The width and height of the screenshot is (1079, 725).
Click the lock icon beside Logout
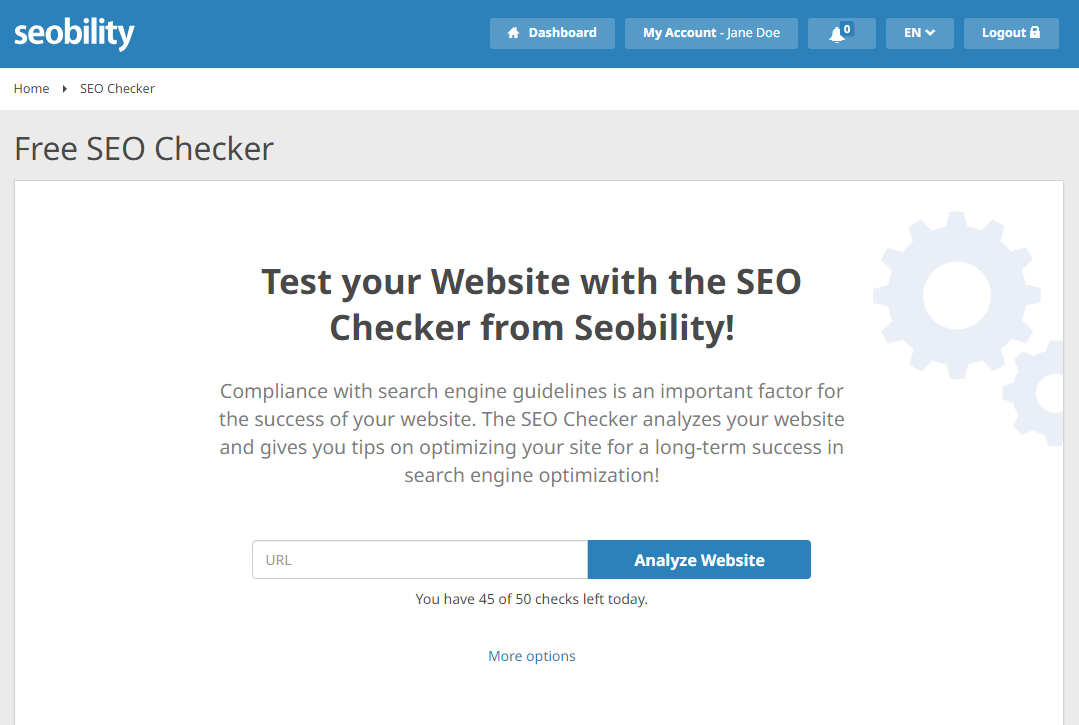click(1036, 32)
